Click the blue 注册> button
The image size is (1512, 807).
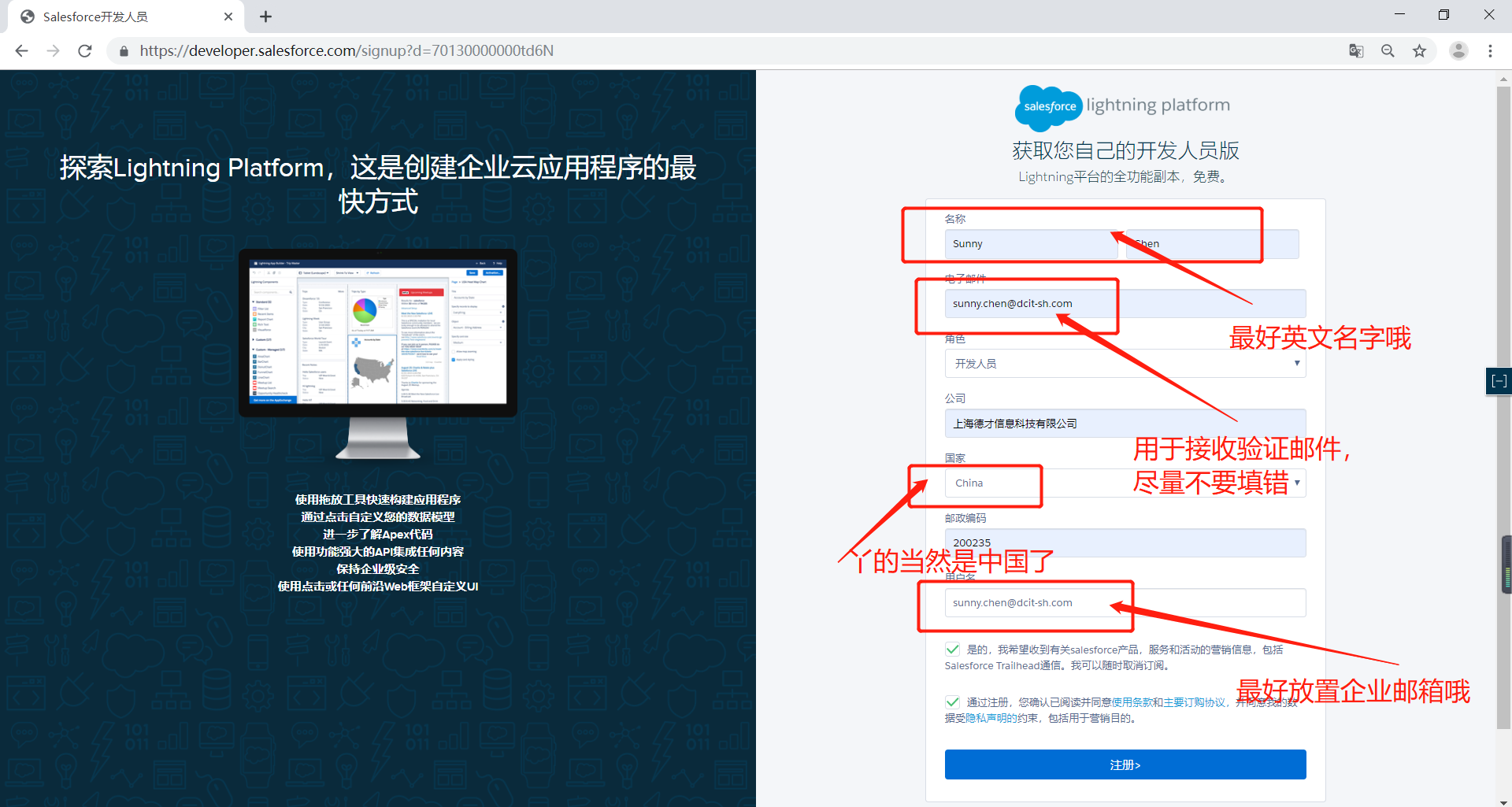[x=1125, y=764]
